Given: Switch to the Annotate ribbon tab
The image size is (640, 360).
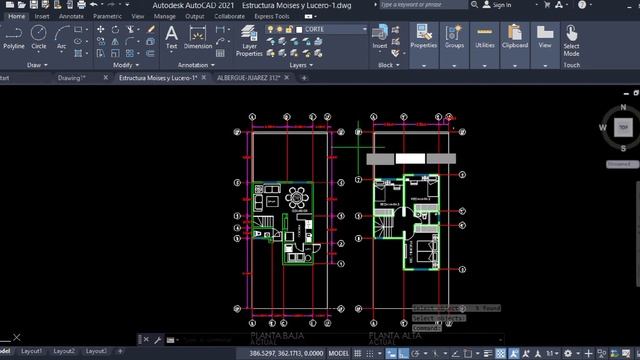Looking at the screenshot, I should [x=71, y=16].
